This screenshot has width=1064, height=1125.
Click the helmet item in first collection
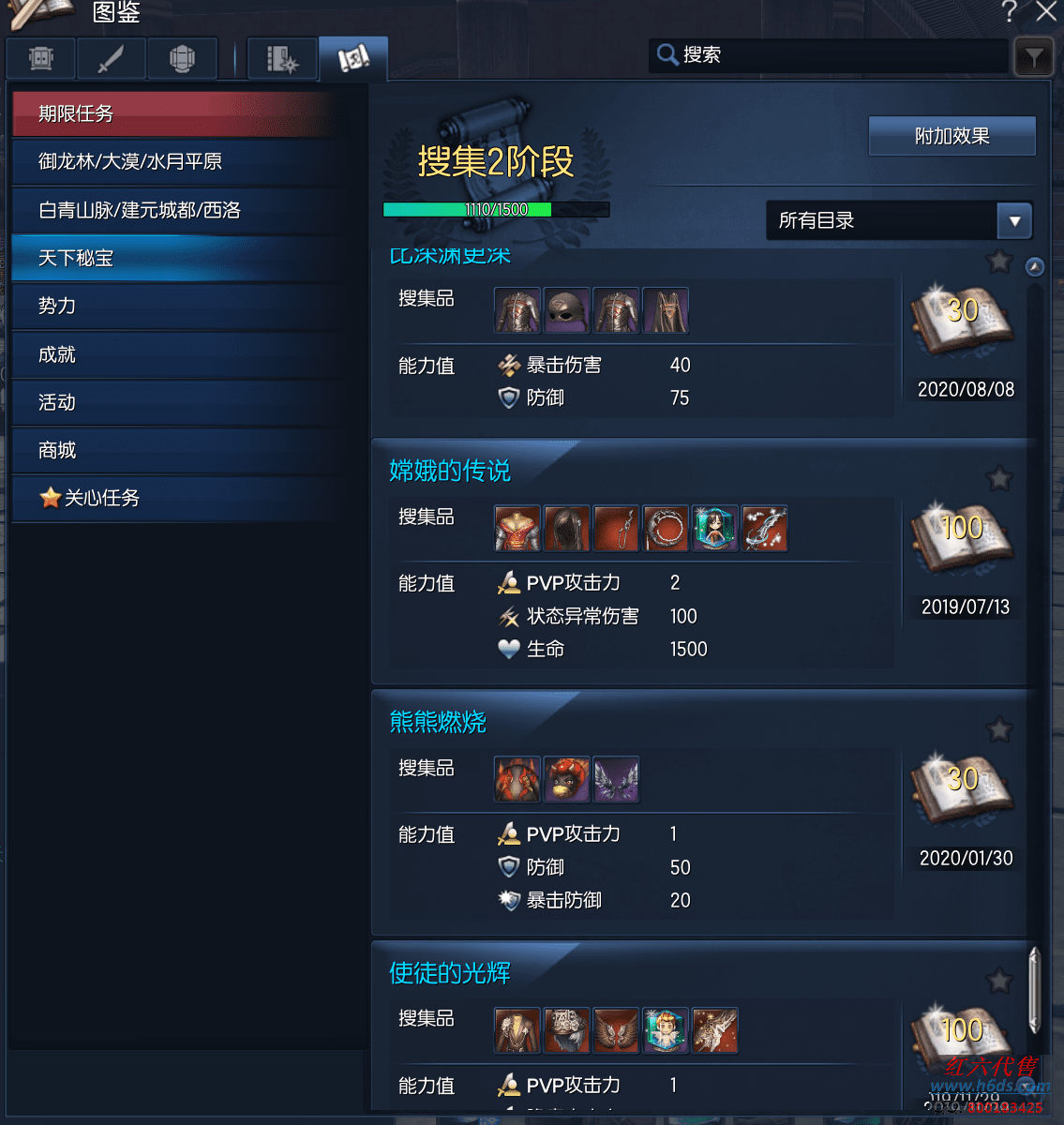567,310
